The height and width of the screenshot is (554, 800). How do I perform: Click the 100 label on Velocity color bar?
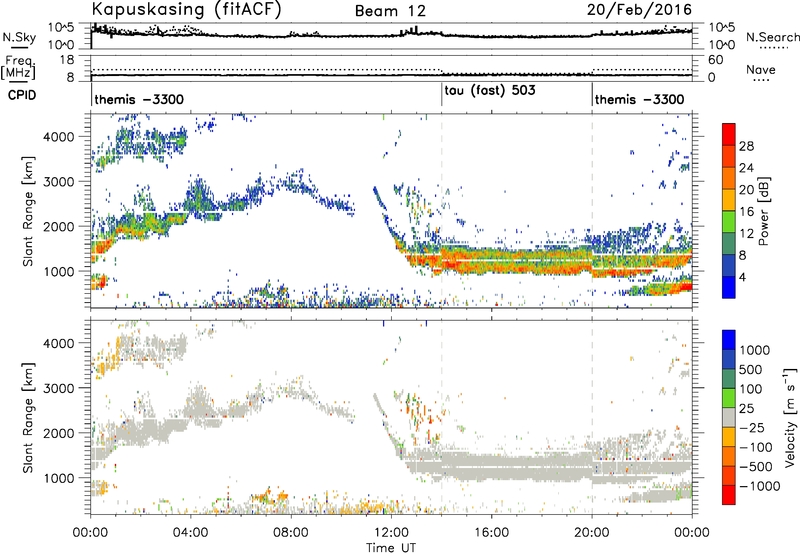751,389
